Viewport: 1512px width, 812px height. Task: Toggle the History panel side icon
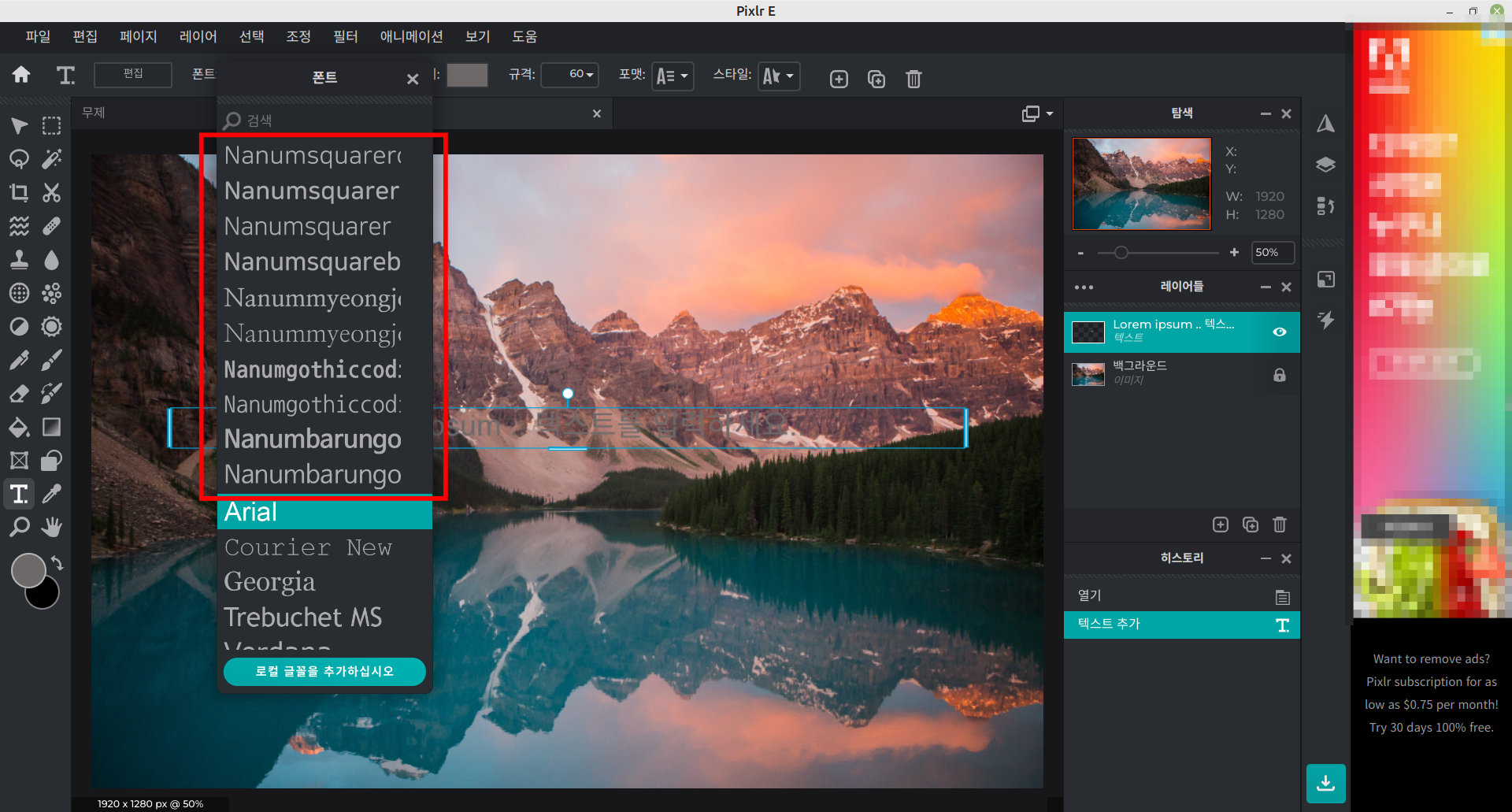[x=1326, y=206]
